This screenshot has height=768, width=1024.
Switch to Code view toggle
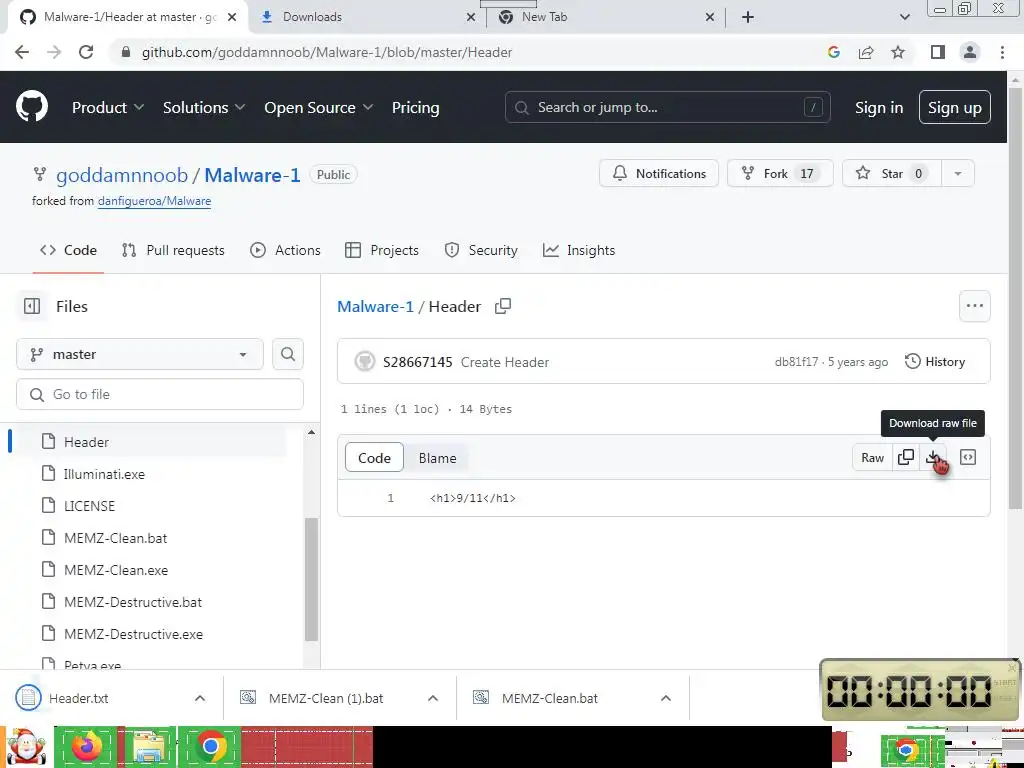[374, 458]
